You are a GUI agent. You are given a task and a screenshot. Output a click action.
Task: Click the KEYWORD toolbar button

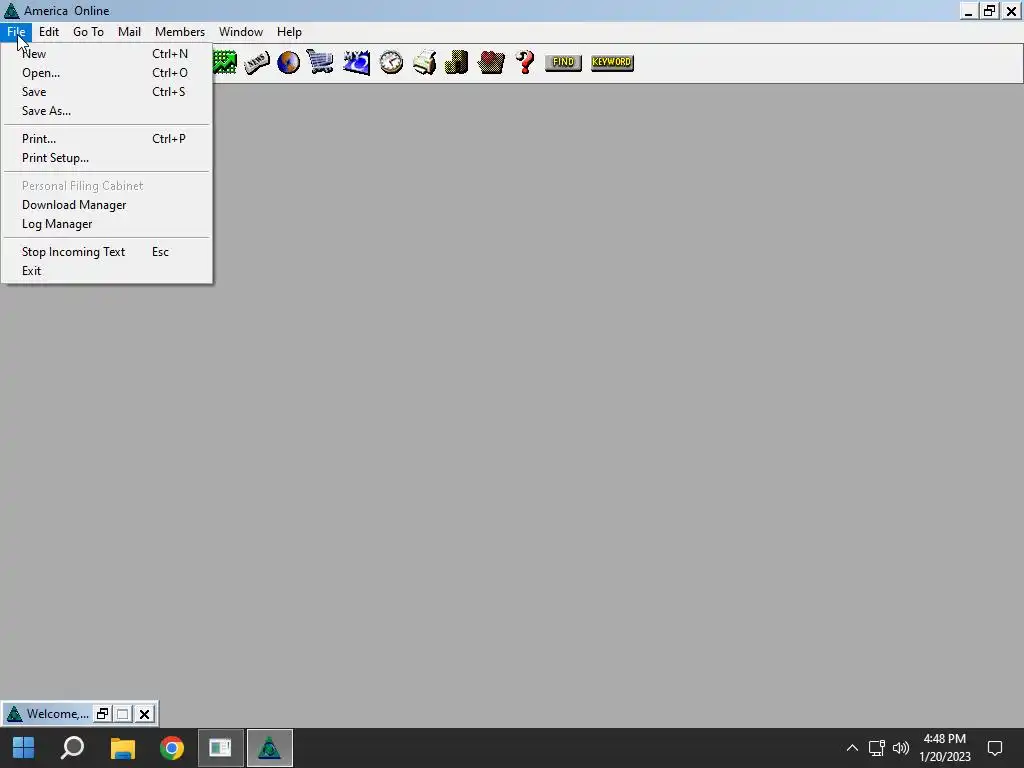coord(612,62)
